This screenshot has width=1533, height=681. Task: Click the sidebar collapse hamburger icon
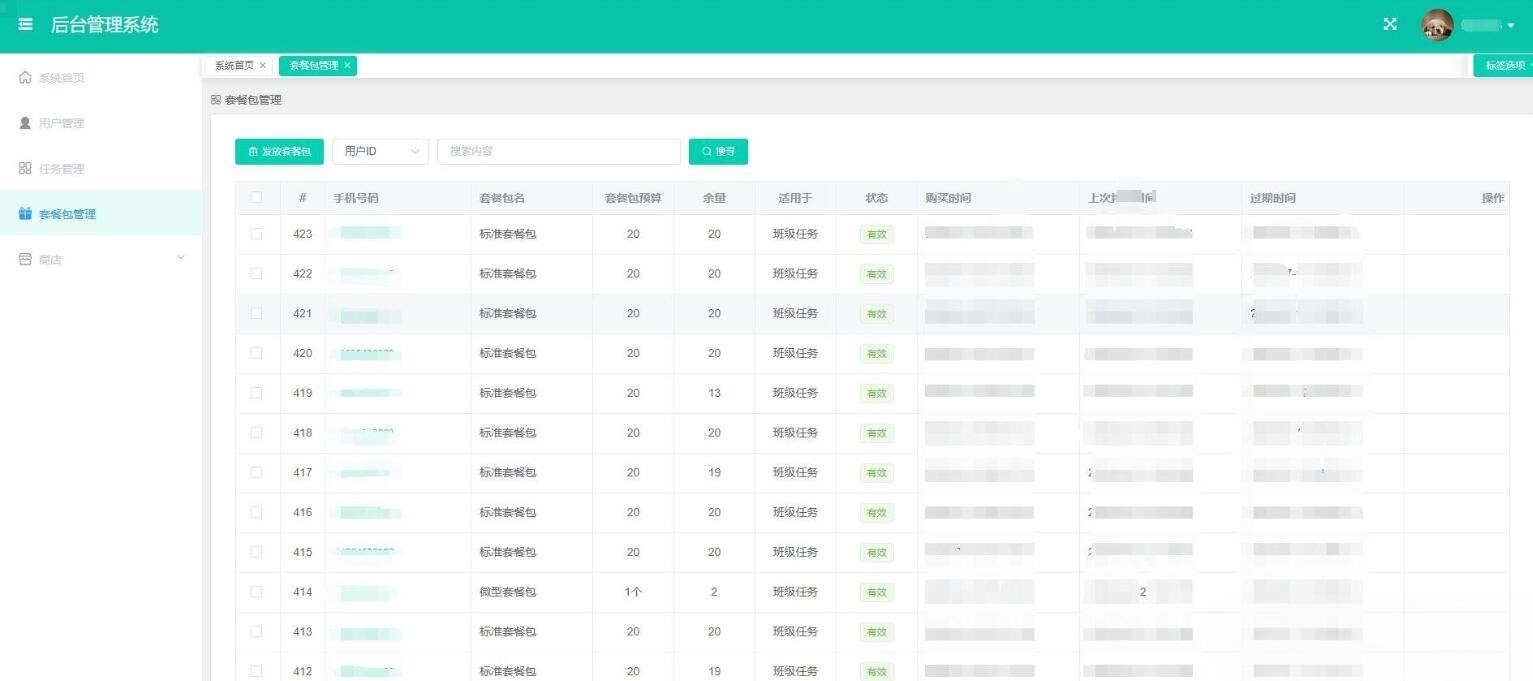coord(25,25)
